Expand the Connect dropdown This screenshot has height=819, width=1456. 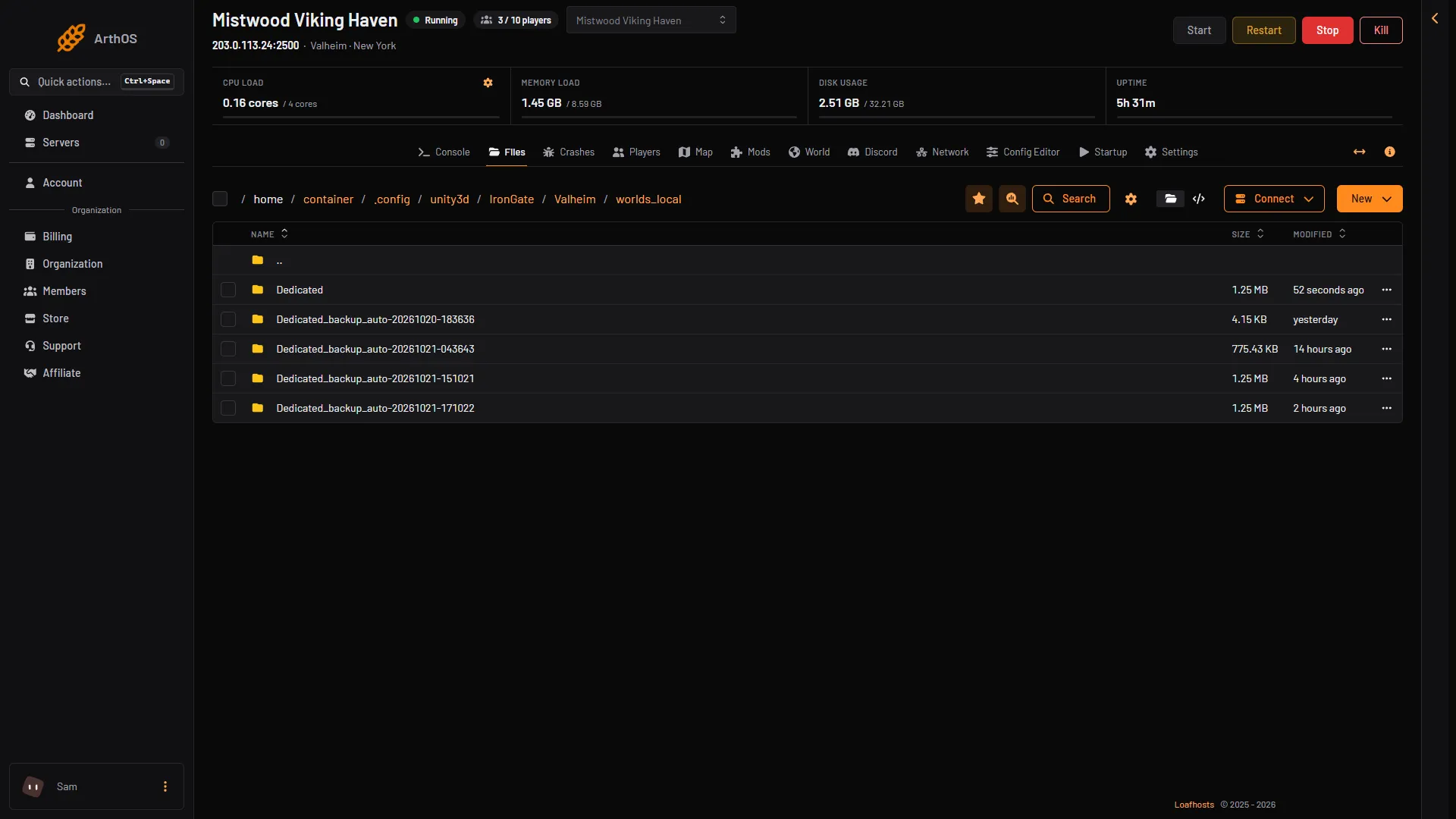[x=1274, y=199]
